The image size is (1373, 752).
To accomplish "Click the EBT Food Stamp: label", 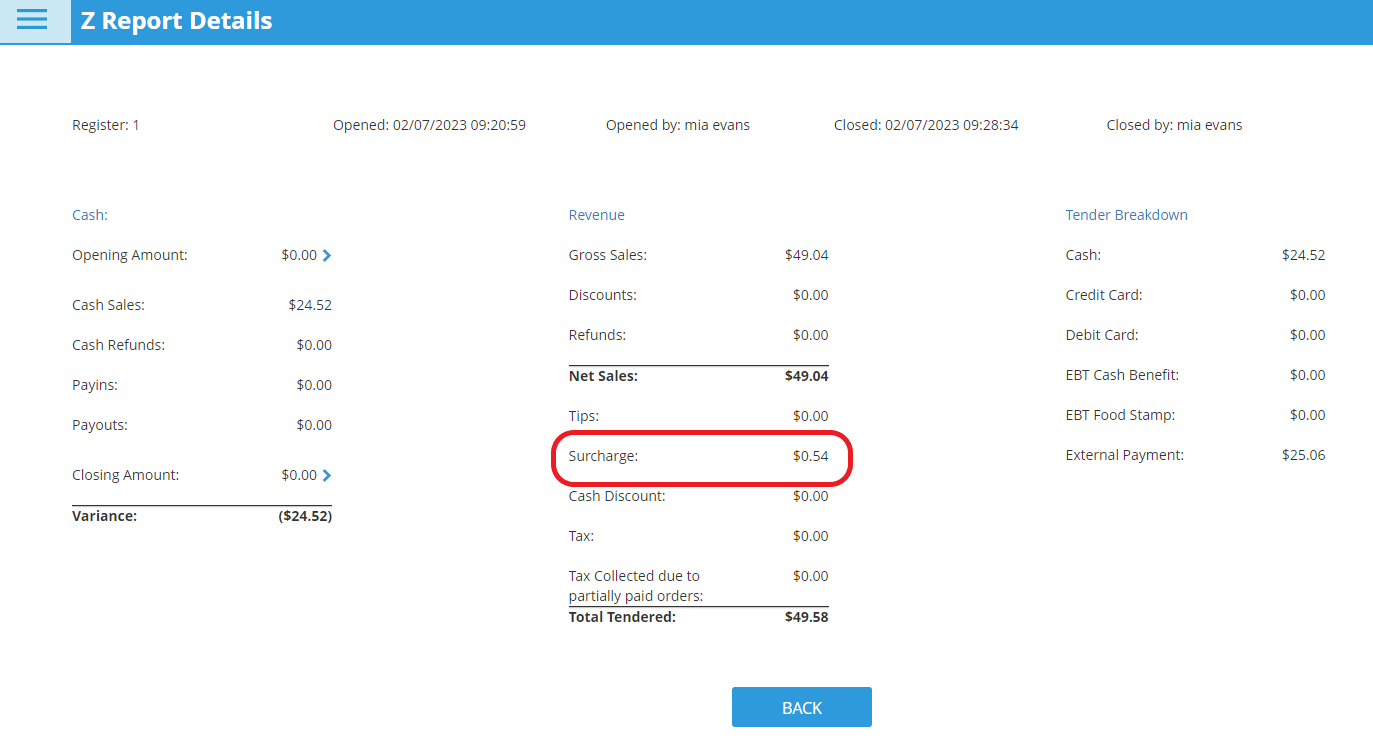I will coord(1120,415).
